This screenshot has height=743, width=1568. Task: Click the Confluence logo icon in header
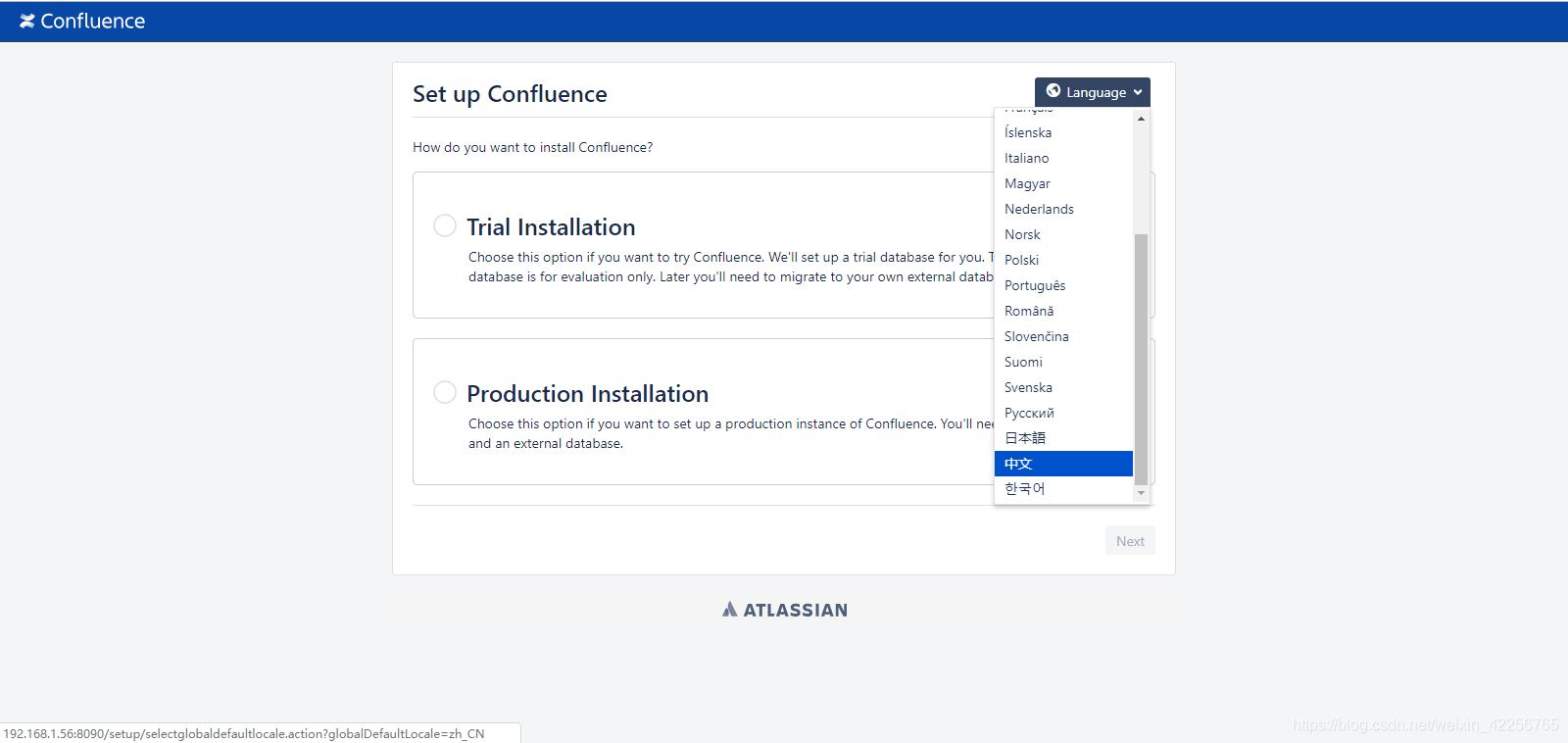[x=27, y=21]
